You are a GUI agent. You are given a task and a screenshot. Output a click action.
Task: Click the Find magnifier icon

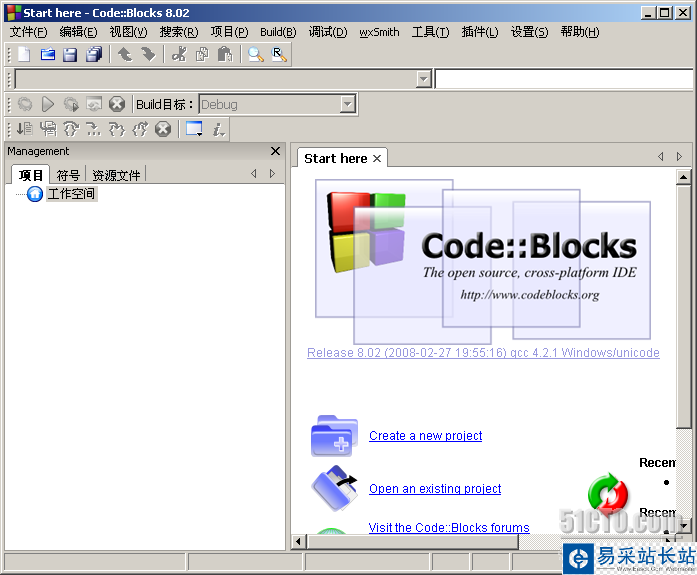(256, 55)
